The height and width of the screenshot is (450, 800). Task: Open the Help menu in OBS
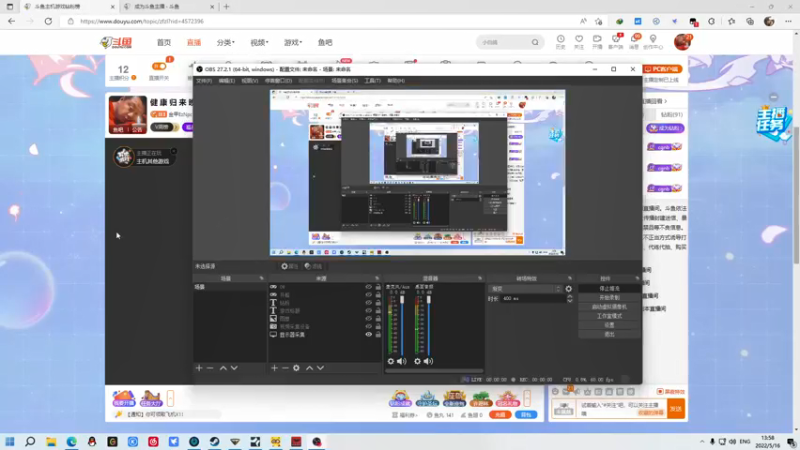click(396, 81)
